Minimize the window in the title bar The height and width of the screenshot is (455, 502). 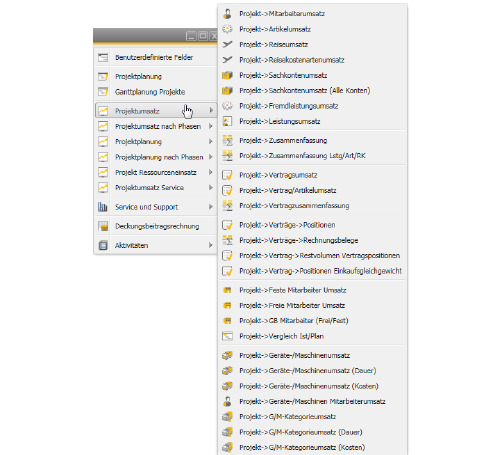191,36
